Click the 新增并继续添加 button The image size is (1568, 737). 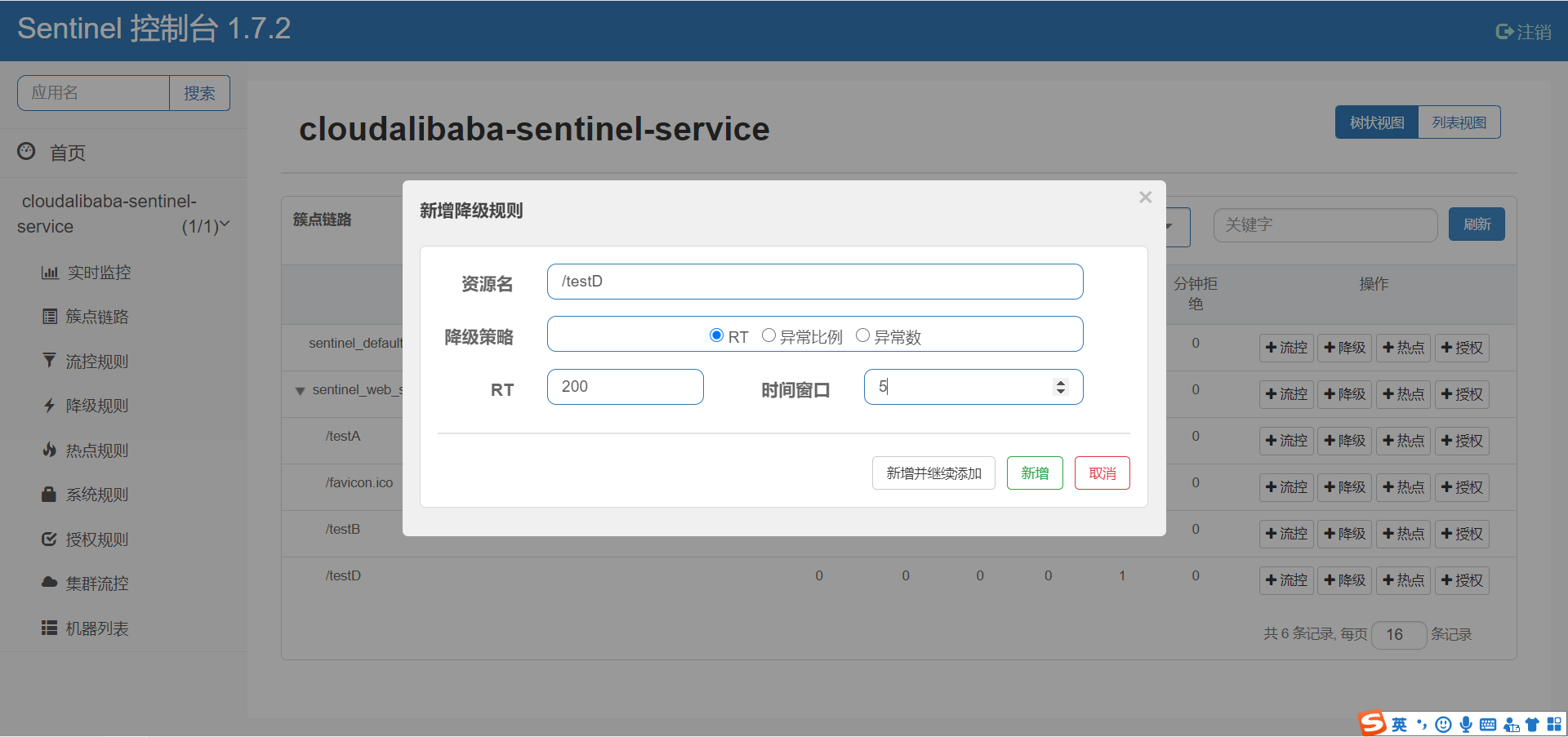coord(933,473)
